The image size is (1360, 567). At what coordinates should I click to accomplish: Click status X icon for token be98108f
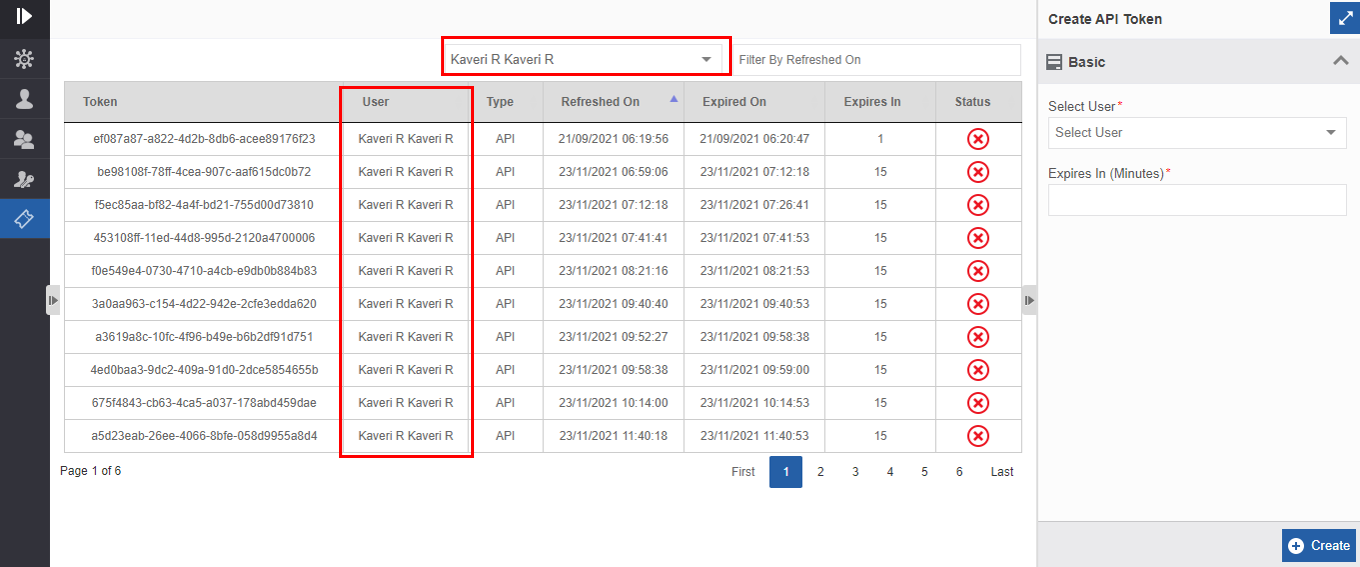click(978, 172)
